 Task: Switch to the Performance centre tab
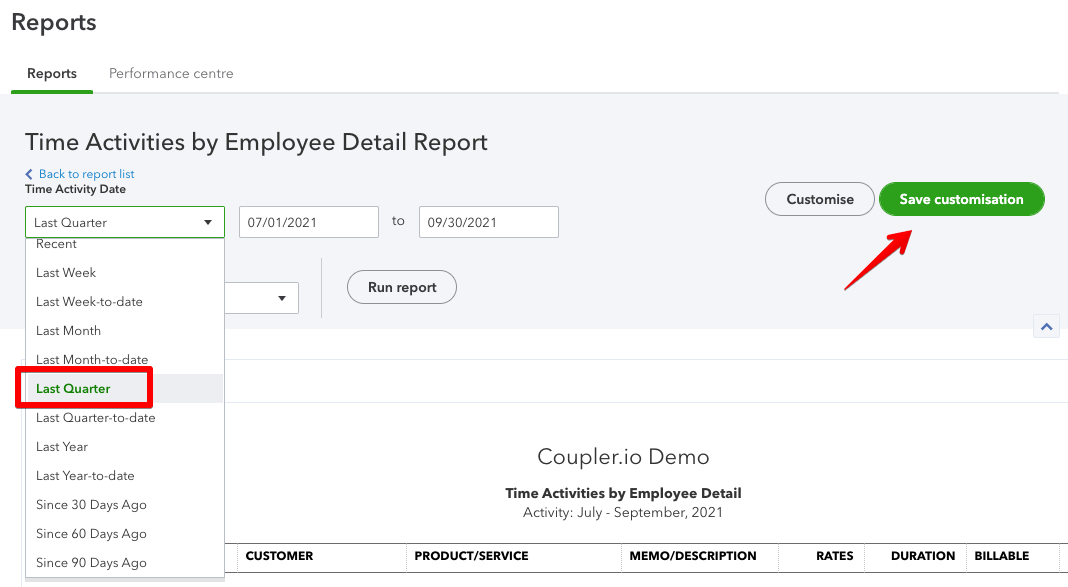pos(170,73)
